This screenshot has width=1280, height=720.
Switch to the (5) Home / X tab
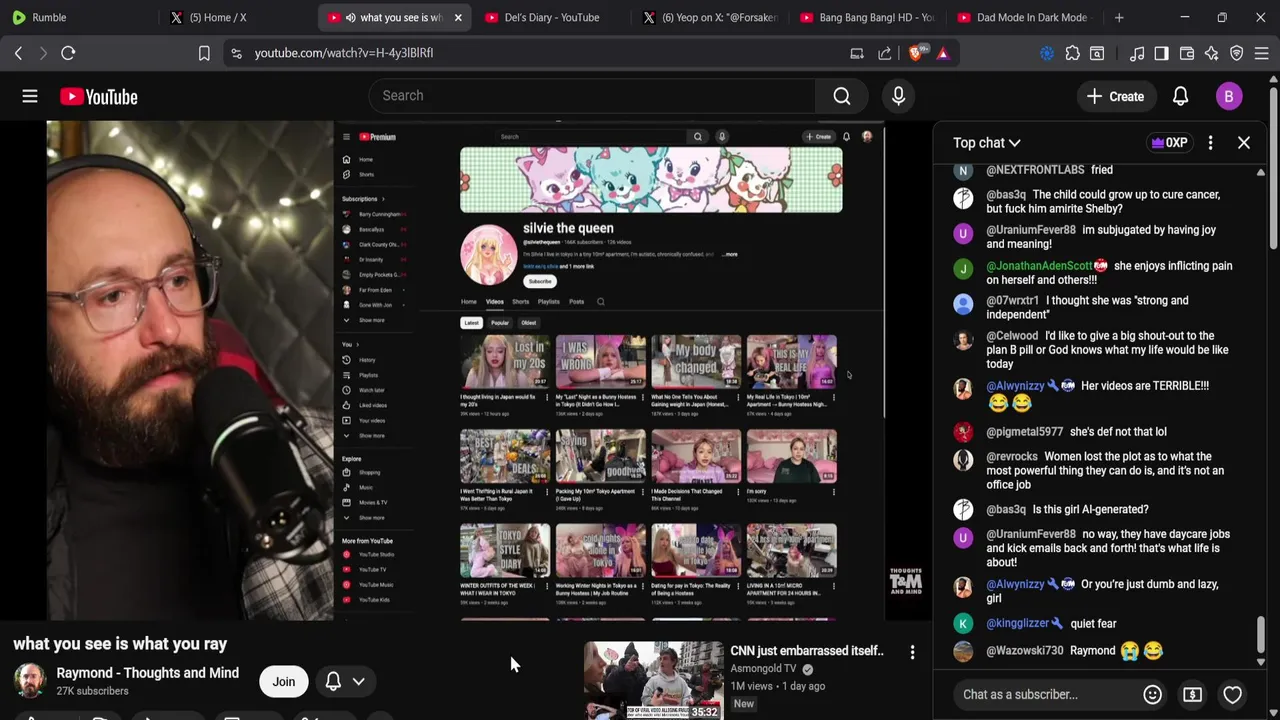coord(235,17)
